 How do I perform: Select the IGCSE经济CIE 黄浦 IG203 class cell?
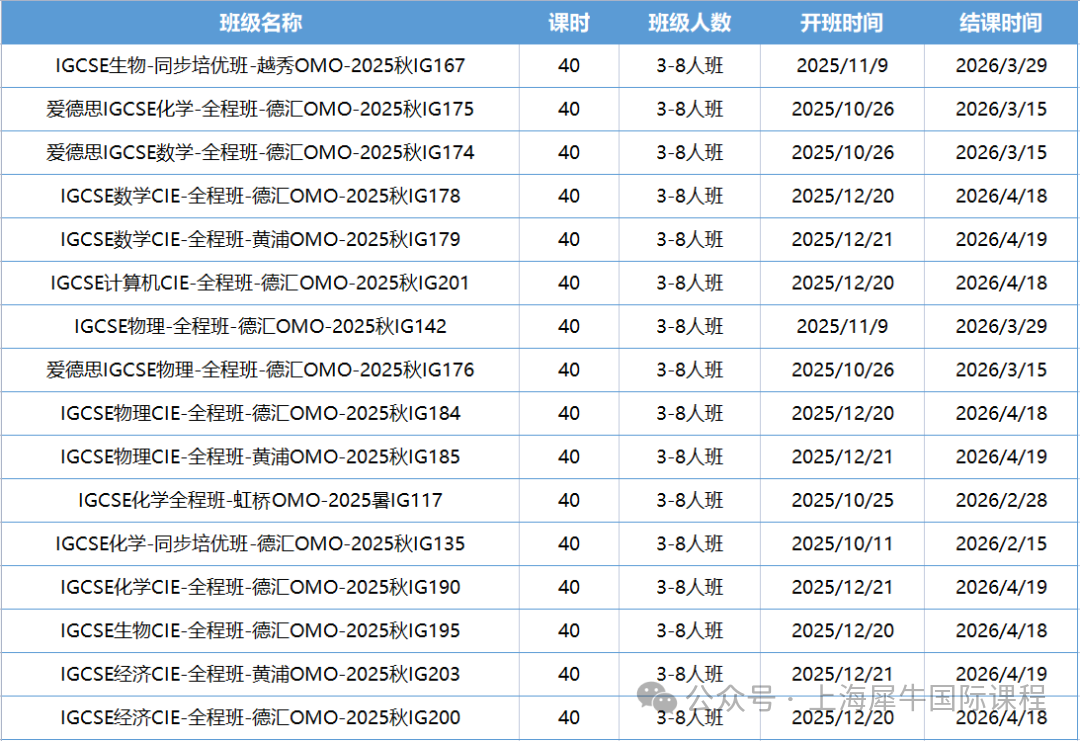pyautogui.click(x=260, y=674)
